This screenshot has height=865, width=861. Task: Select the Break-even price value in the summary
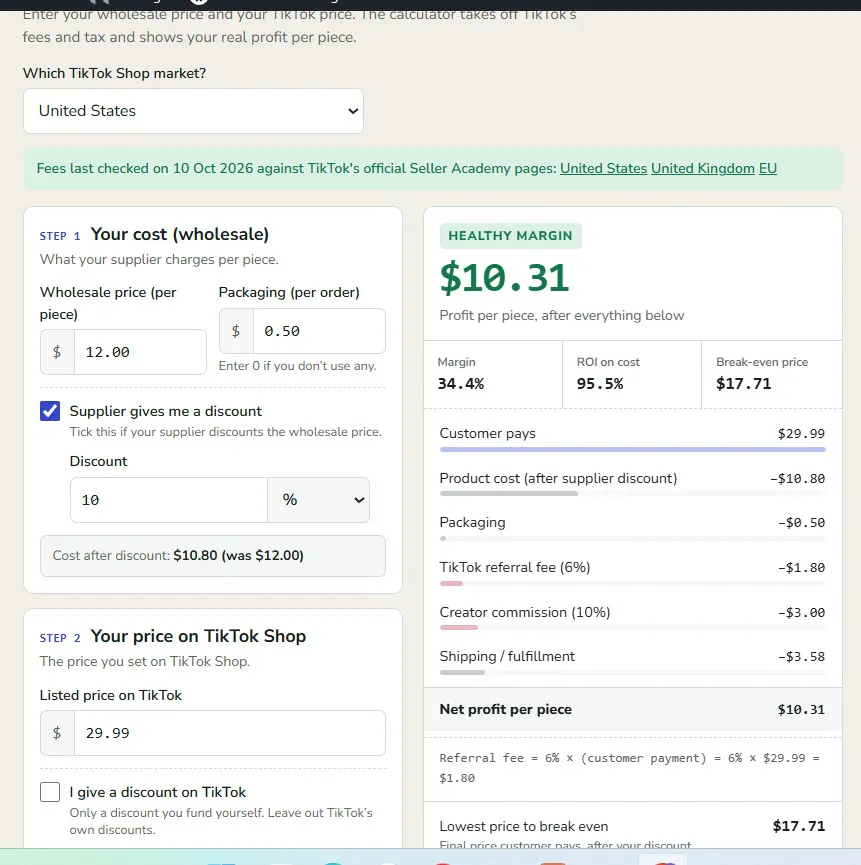tap(744, 384)
